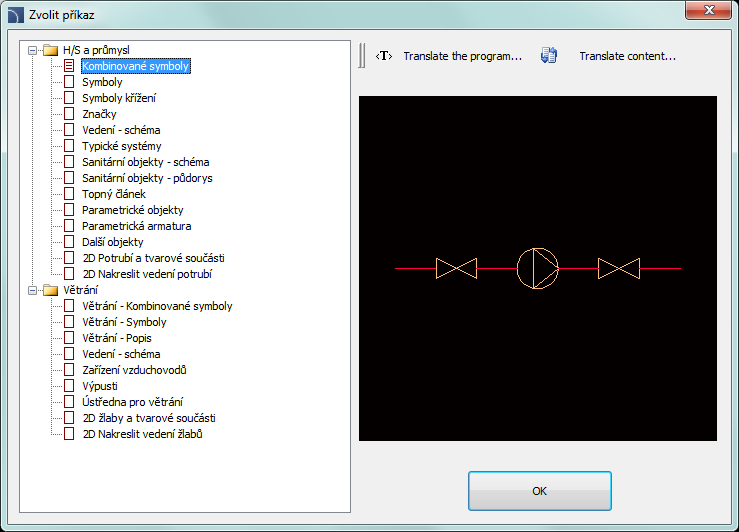739x532 pixels.
Task: Collapse the H/S a průmysl tree node
Action: click(32, 50)
